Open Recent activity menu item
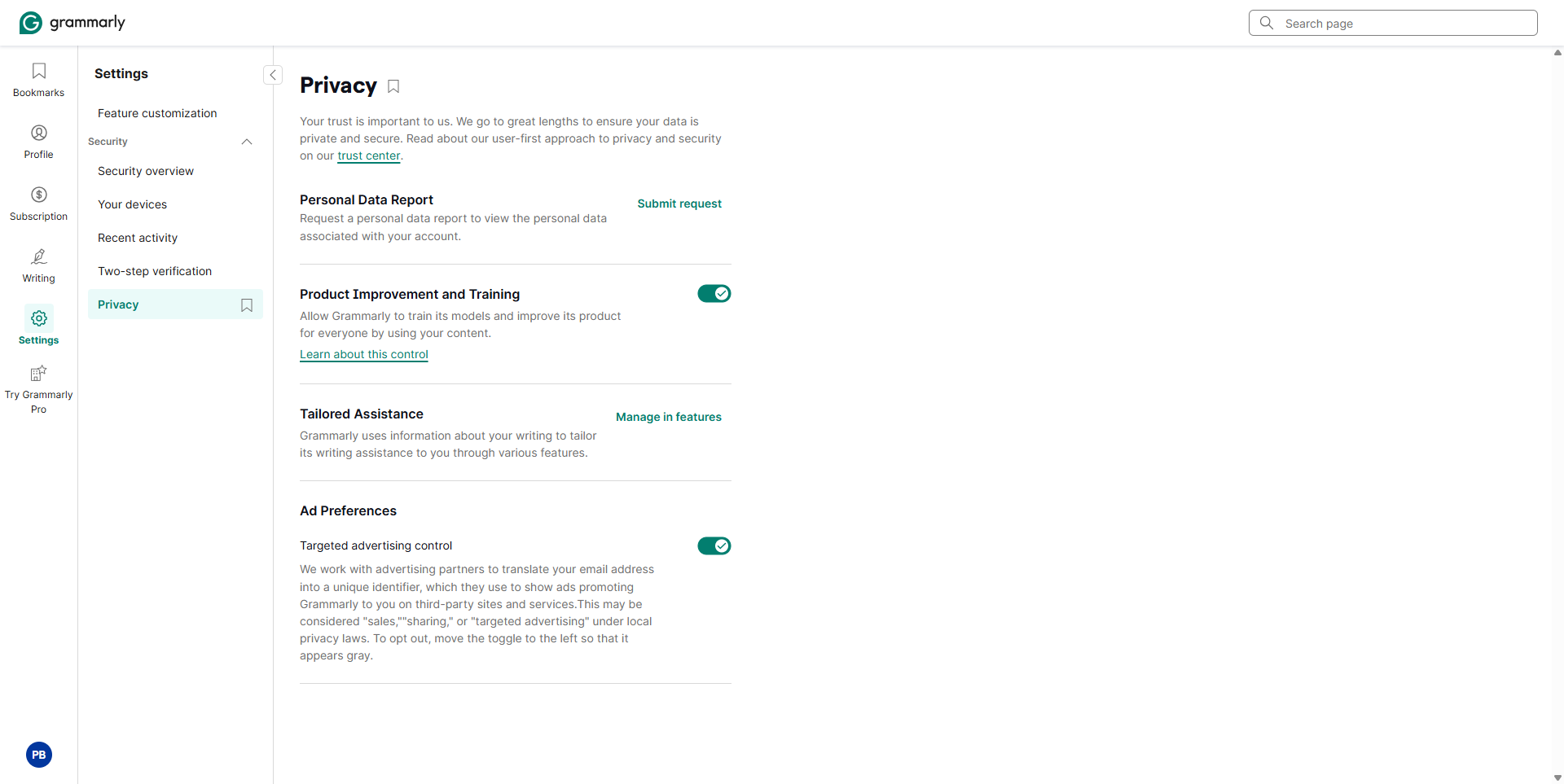Image resolution: width=1564 pixels, height=784 pixels. (138, 238)
